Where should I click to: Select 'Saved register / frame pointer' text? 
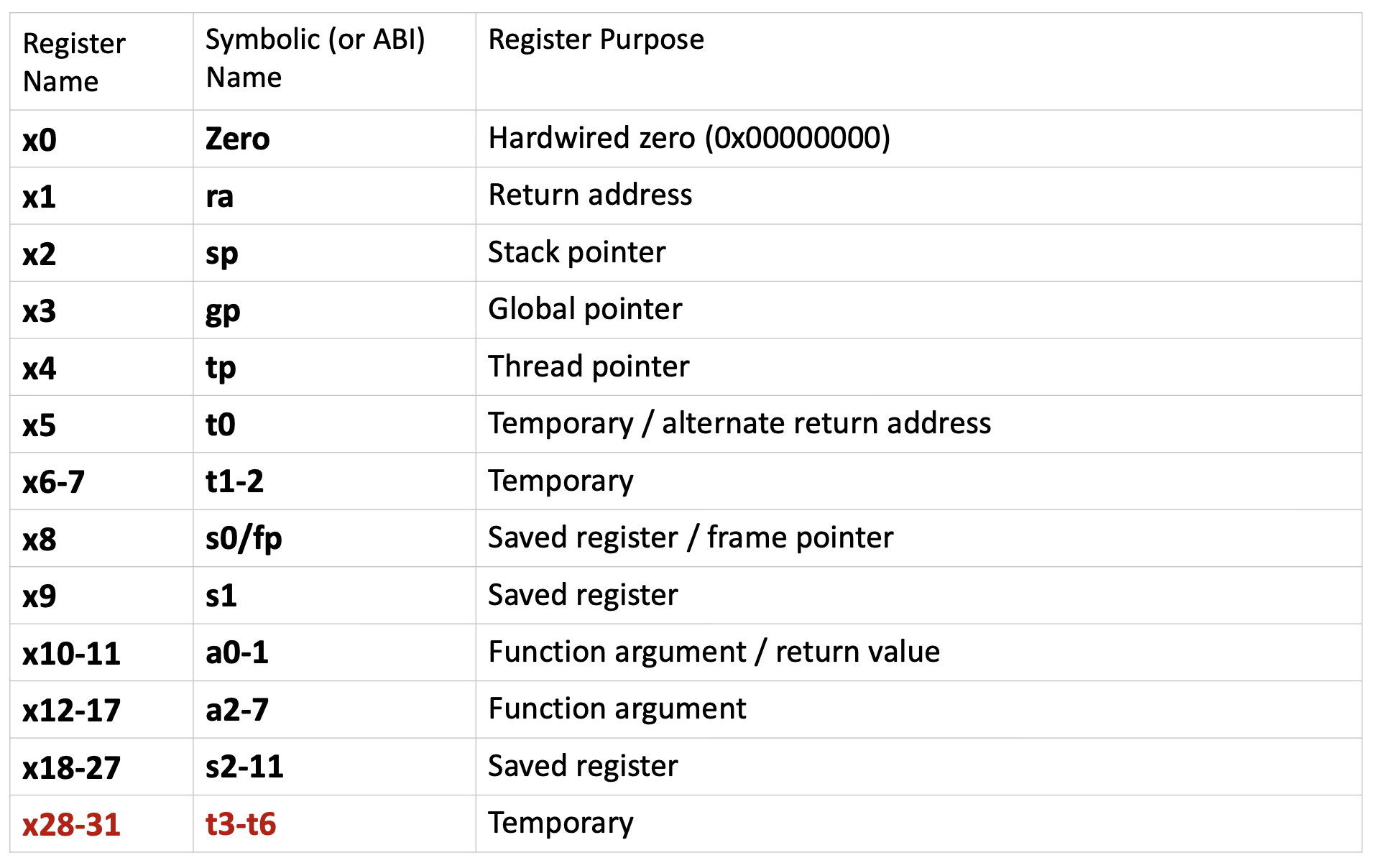tap(690, 537)
